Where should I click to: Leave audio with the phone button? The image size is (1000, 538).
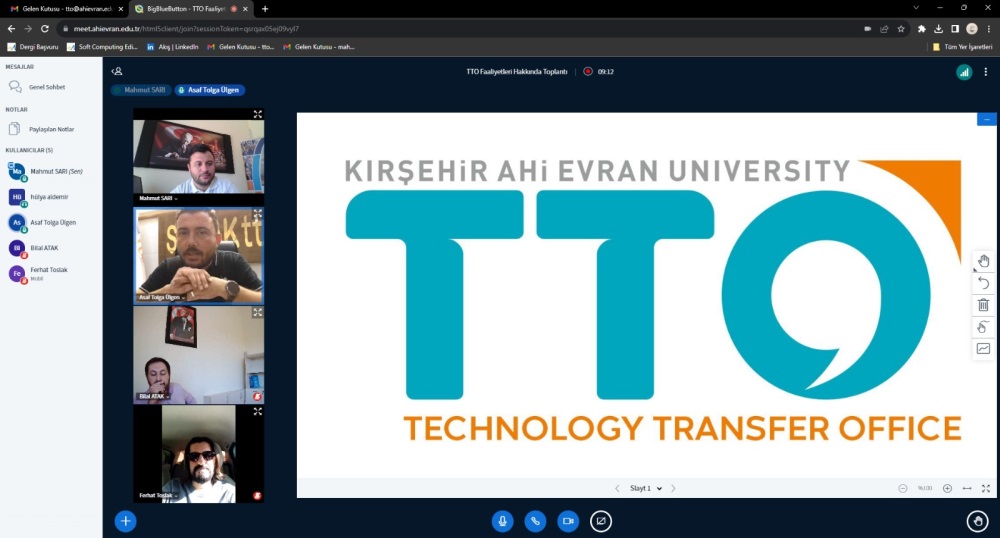tap(535, 521)
